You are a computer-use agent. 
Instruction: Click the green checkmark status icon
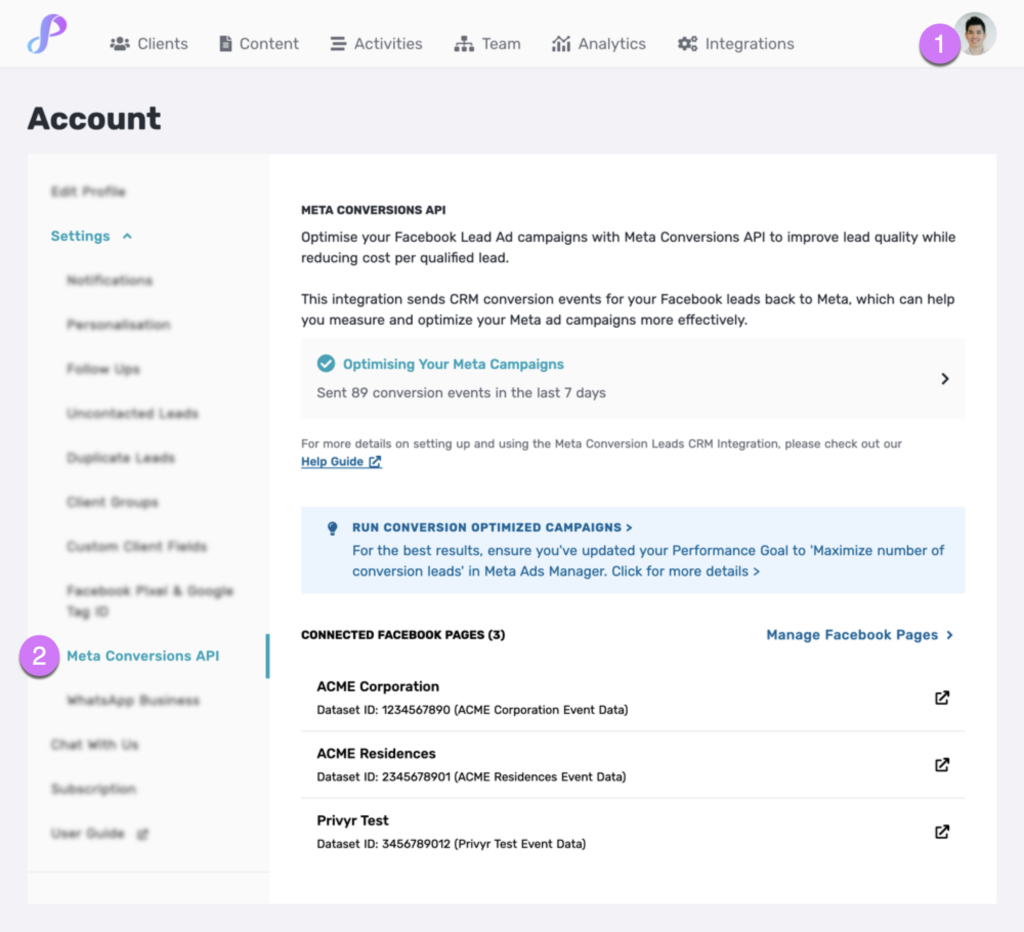point(326,363)
